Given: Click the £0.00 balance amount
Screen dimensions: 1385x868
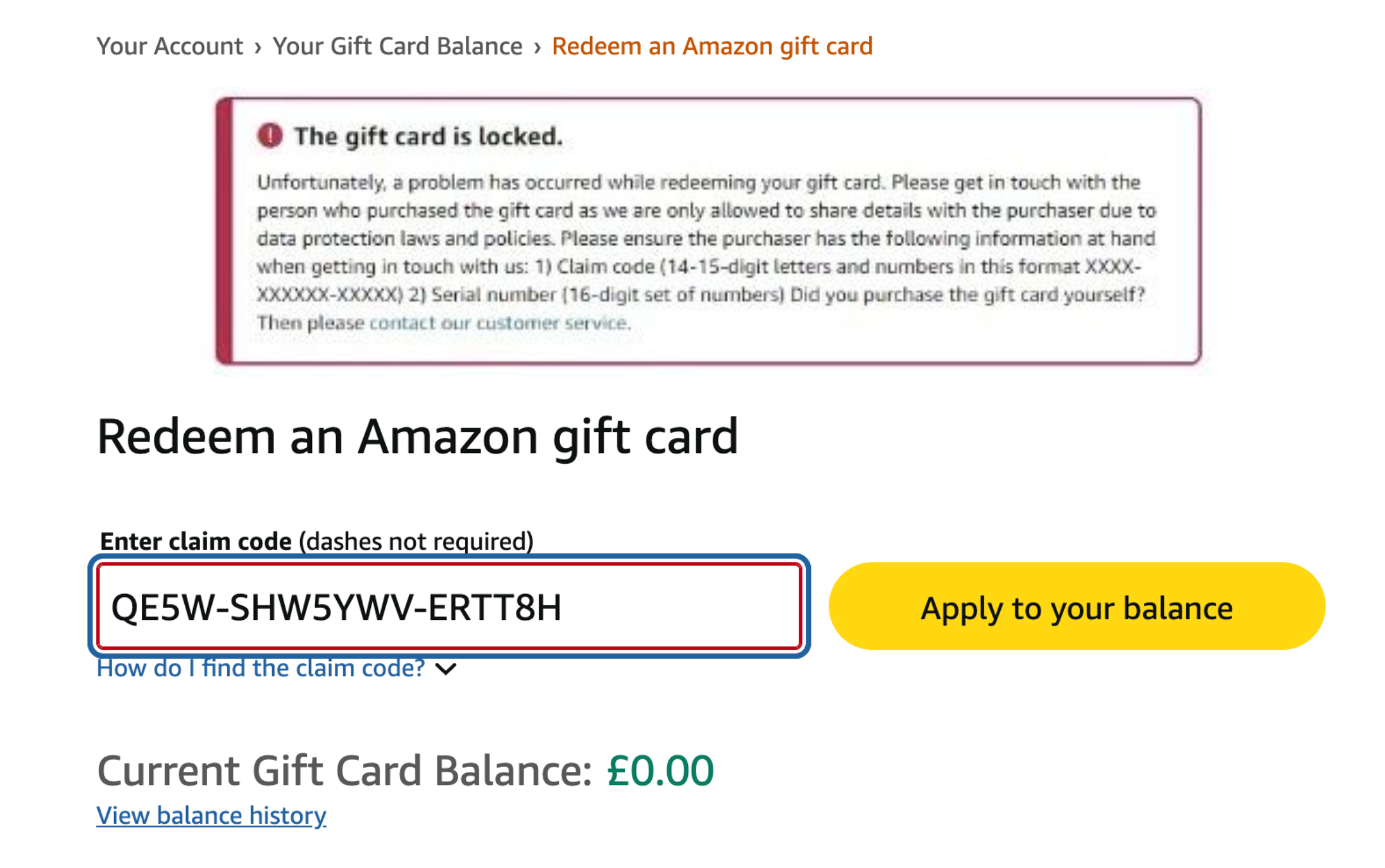Looking at the screenshot, I should pos(660,771).
